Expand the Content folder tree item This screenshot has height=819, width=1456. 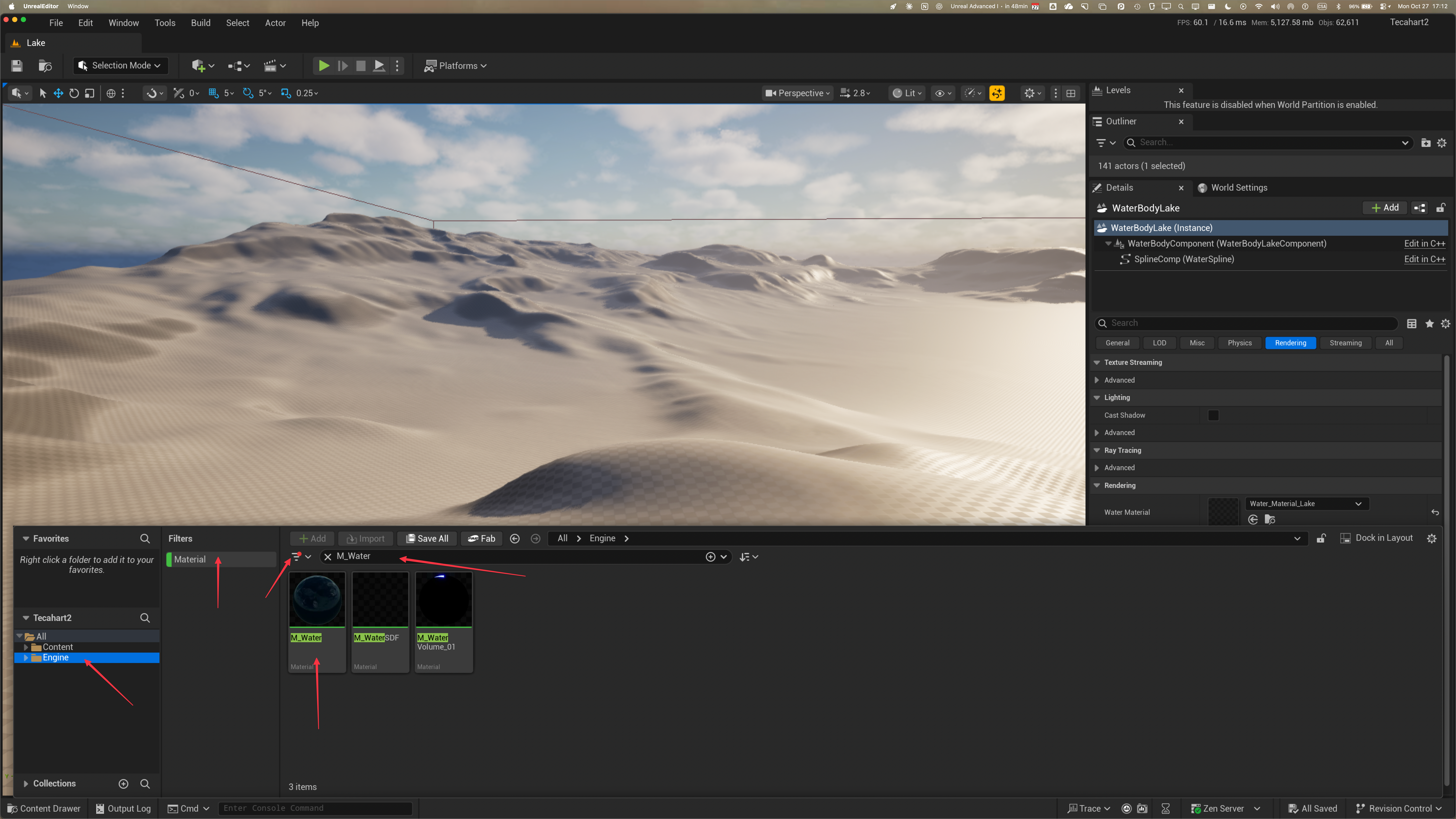coord(26,647)
